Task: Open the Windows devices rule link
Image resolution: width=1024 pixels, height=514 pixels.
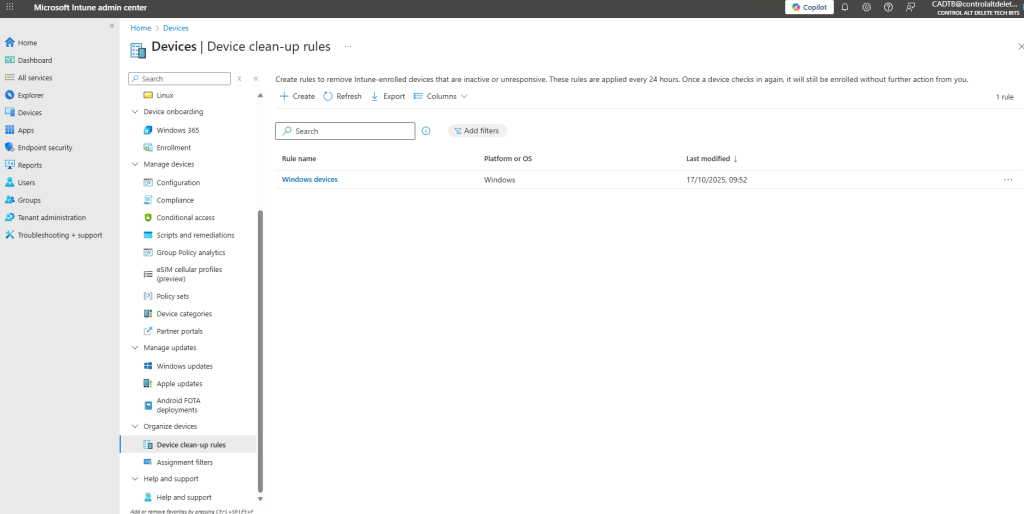Action: 310,180
